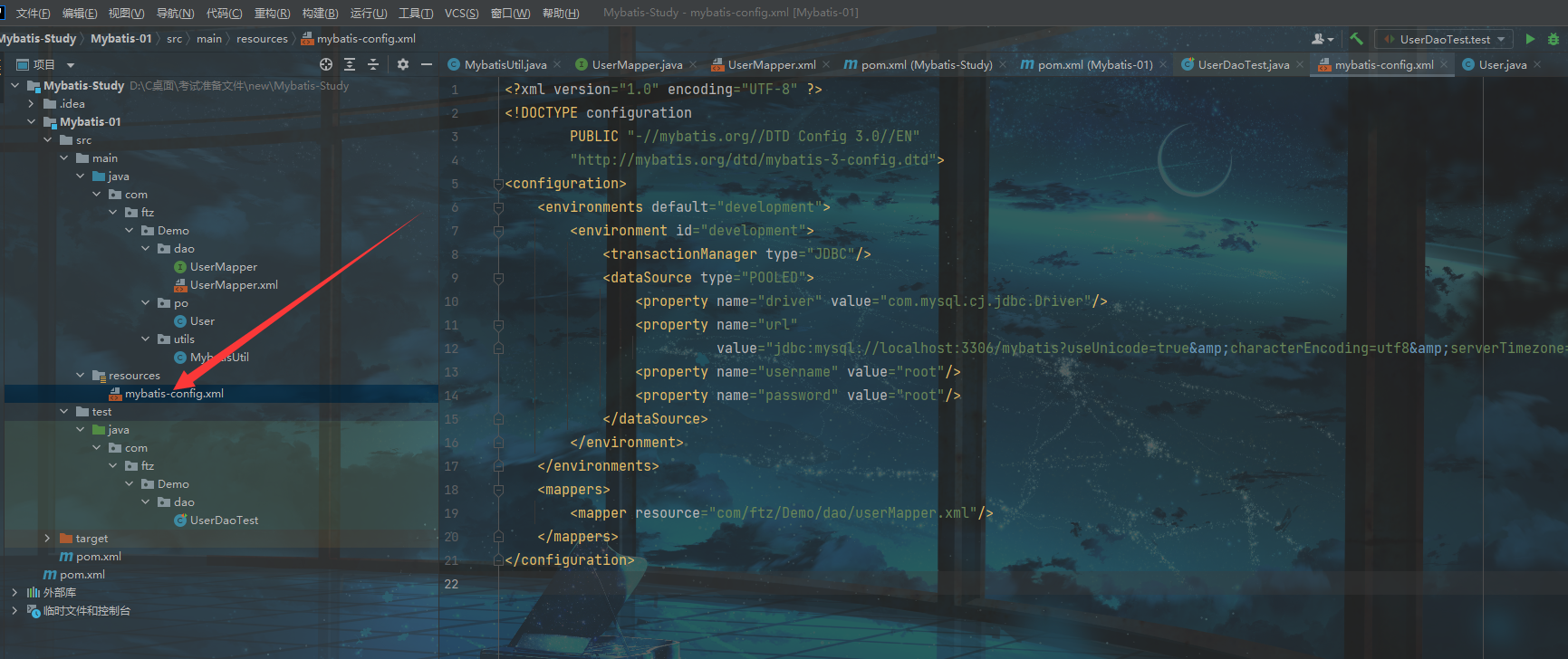1568x659 pixels.
Task: Expand the 外部库 node
Action: coord(14,593)
